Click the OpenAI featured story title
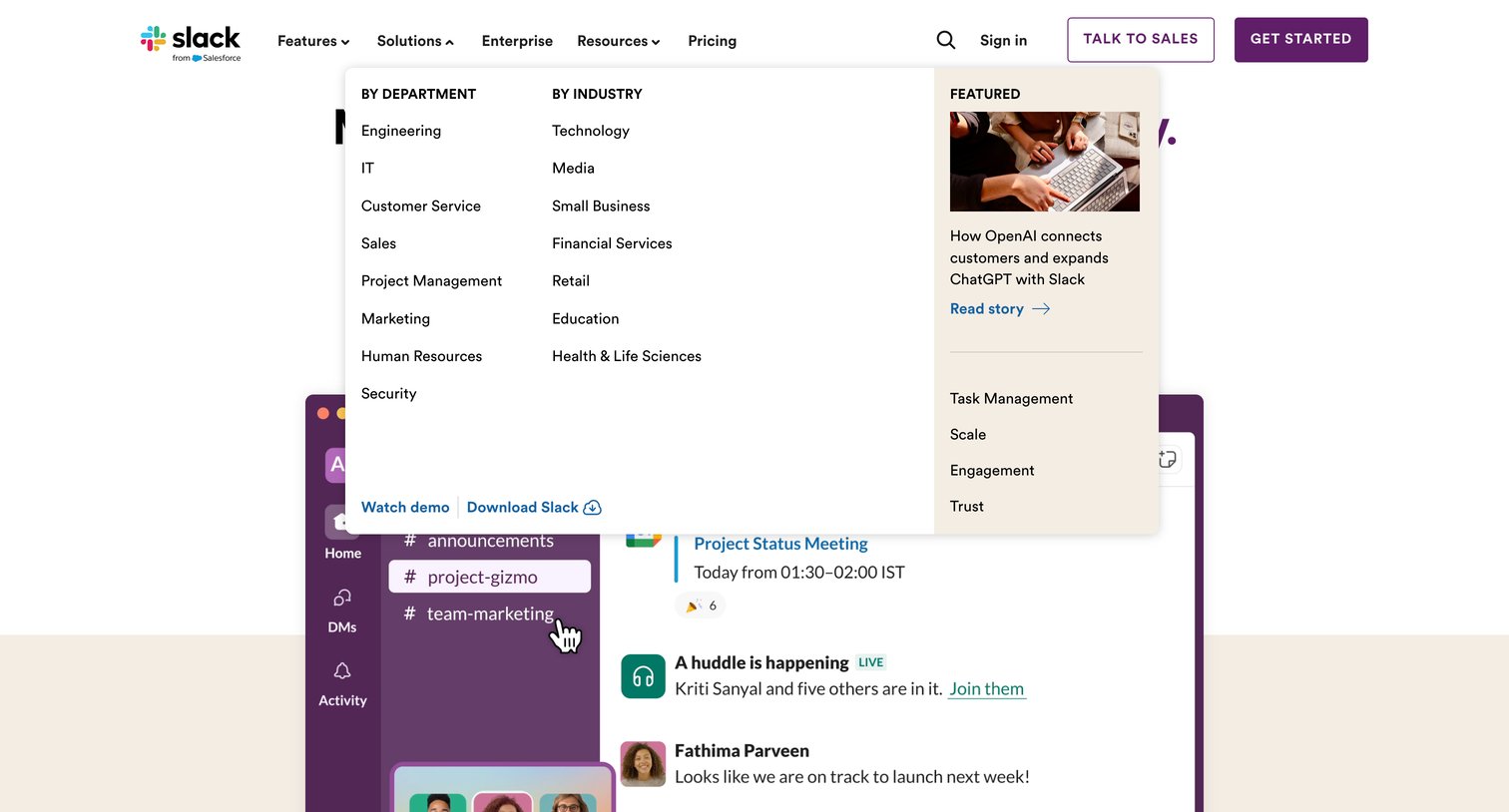The height and width of the screenshot is (812, 1509). point(1029,257)
